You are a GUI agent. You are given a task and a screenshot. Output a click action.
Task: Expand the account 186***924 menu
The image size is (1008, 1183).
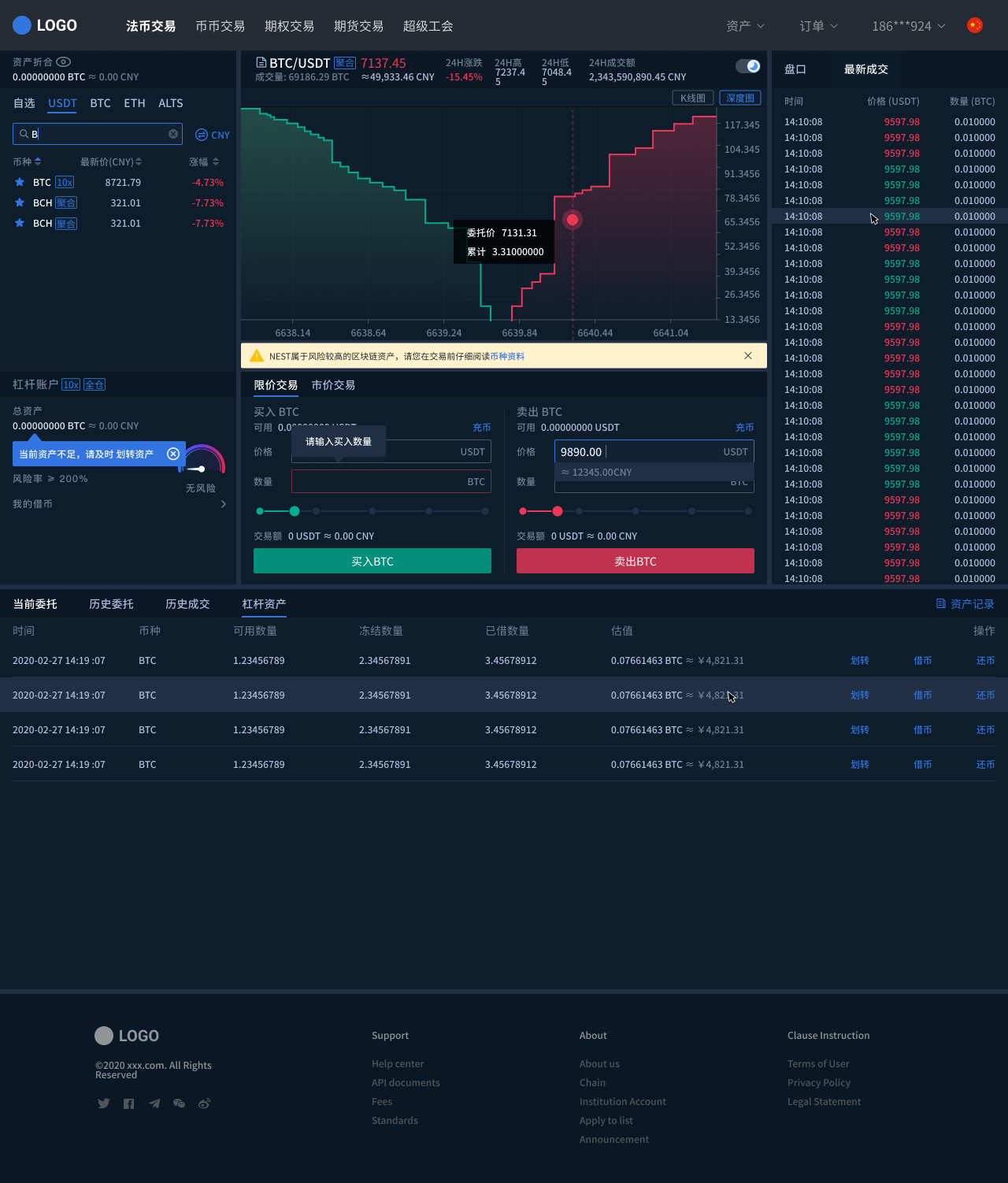908,26
